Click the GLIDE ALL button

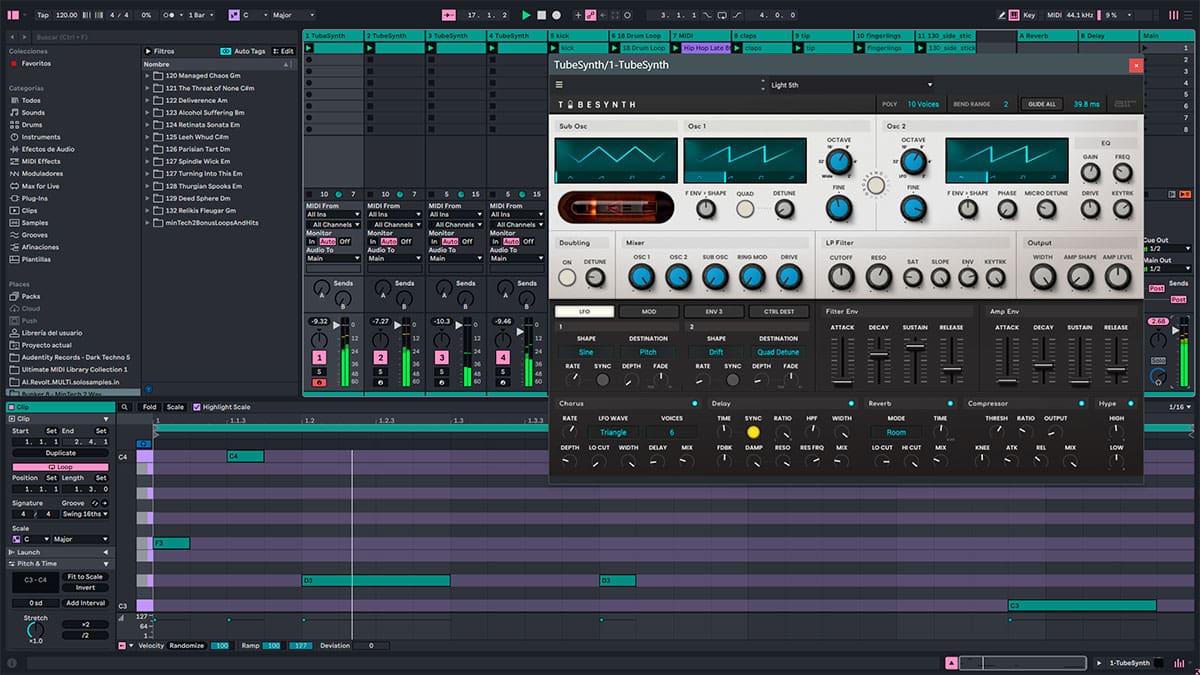pyautogui.click(x=1042, y=104)
